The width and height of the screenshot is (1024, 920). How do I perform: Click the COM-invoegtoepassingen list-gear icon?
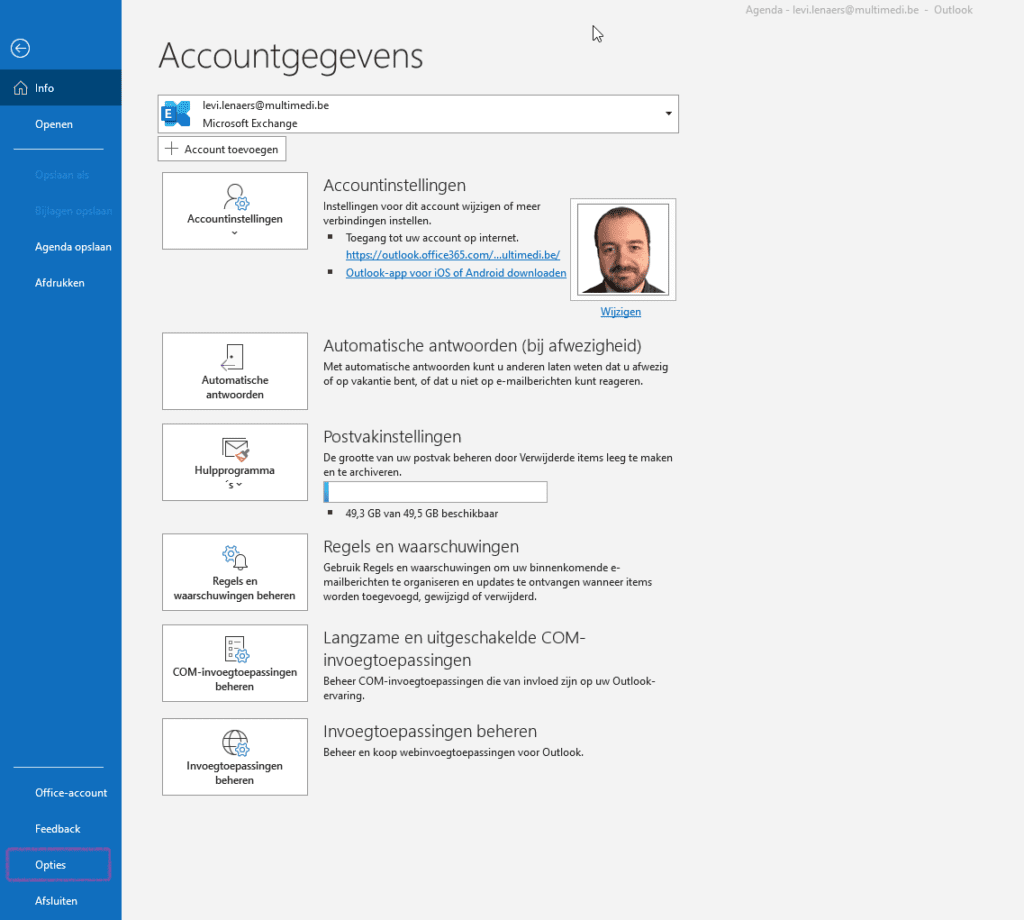236,649
